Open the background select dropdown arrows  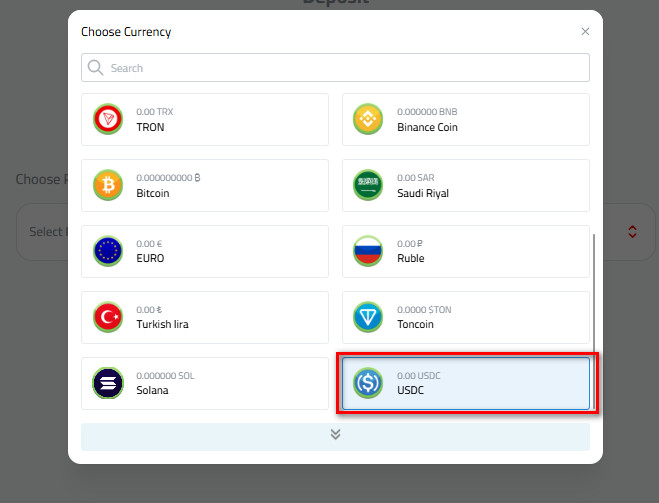tap(632, 232)
